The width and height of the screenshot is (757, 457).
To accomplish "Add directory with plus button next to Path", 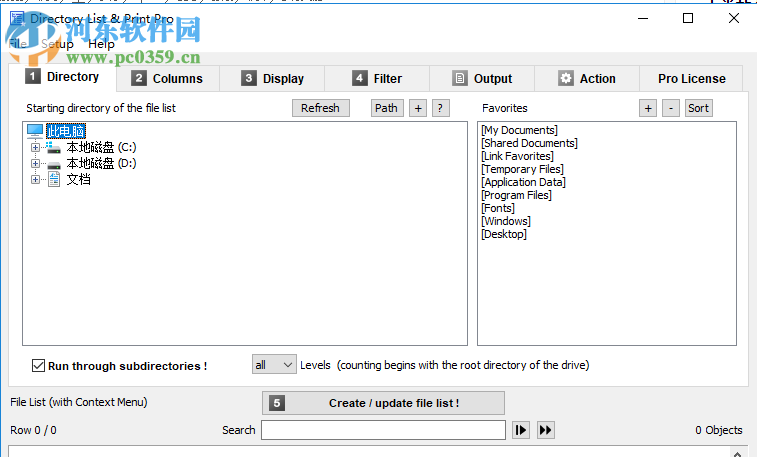I will (418, 108).
